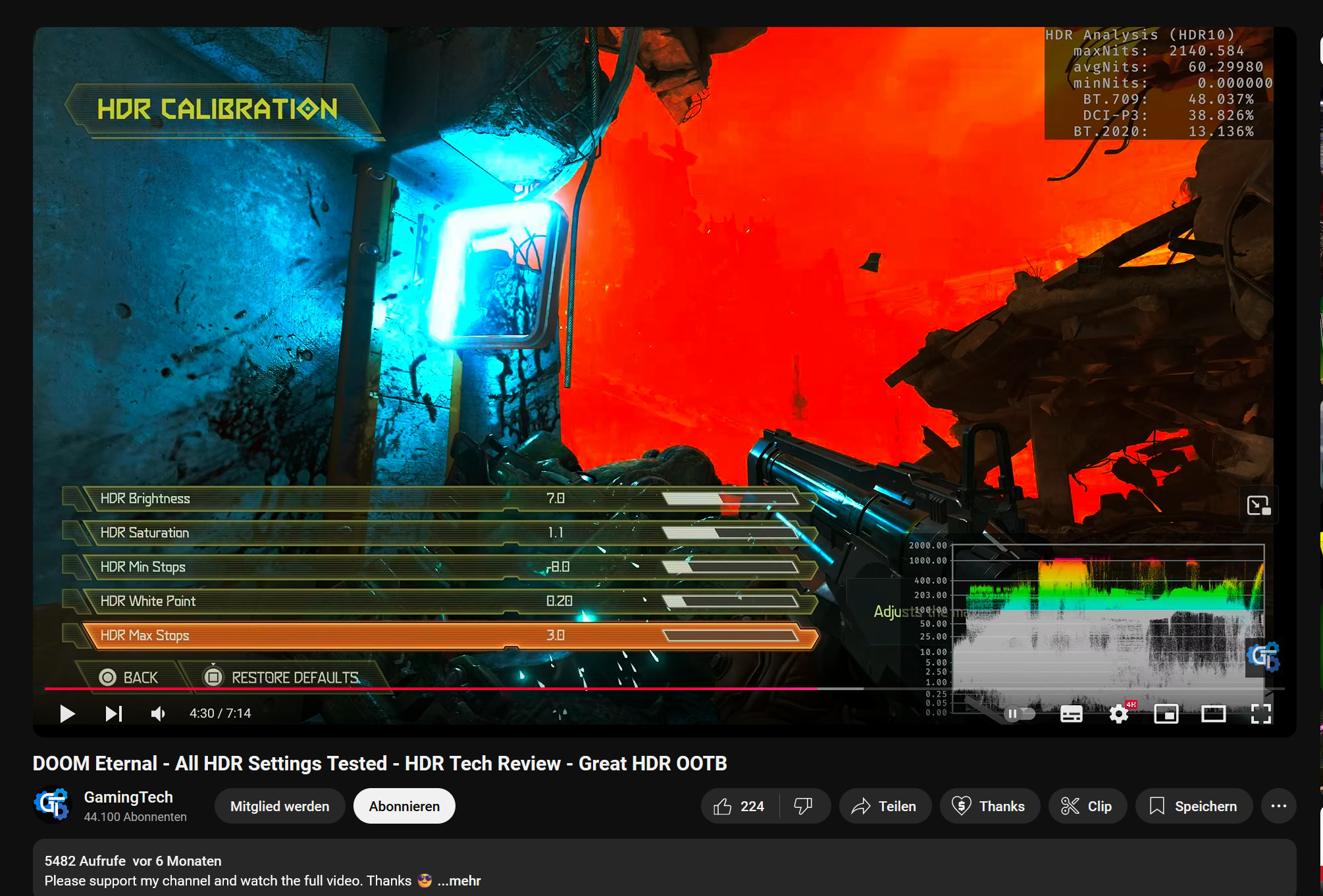This screenshot has height=896, width=1323.
Task: Open the GamingTech channel avatar
Action: (x=52, y=806)
